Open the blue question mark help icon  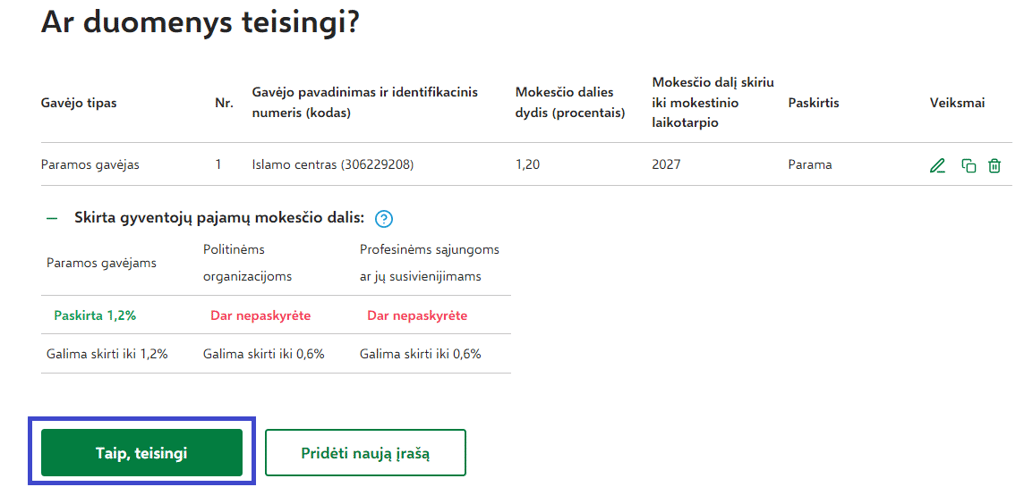point(384,219)
